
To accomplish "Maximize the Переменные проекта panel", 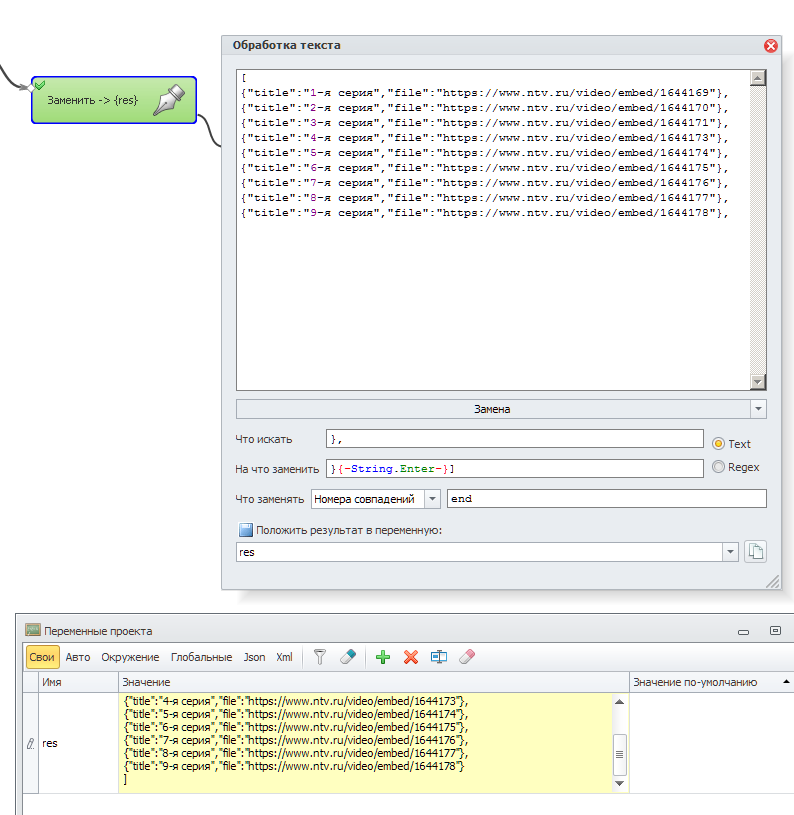I will coord(775,630).
